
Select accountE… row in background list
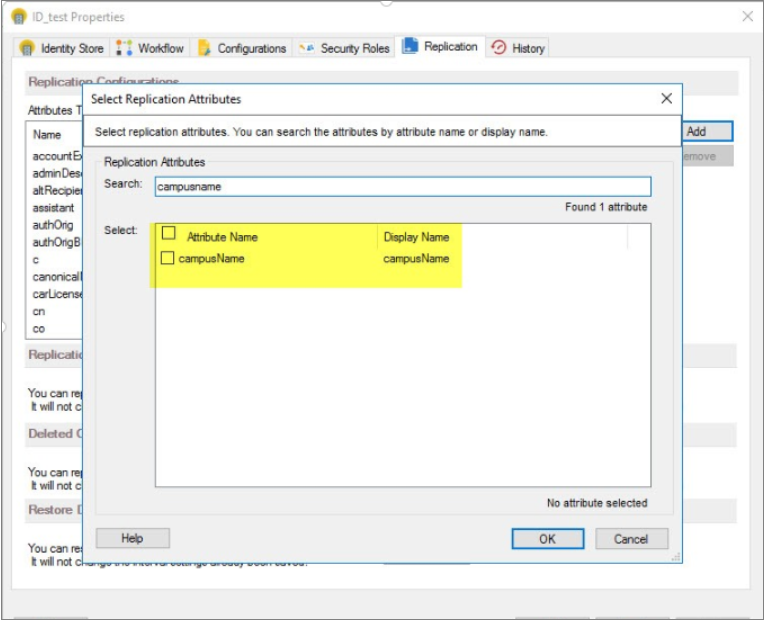pos(57,156)
